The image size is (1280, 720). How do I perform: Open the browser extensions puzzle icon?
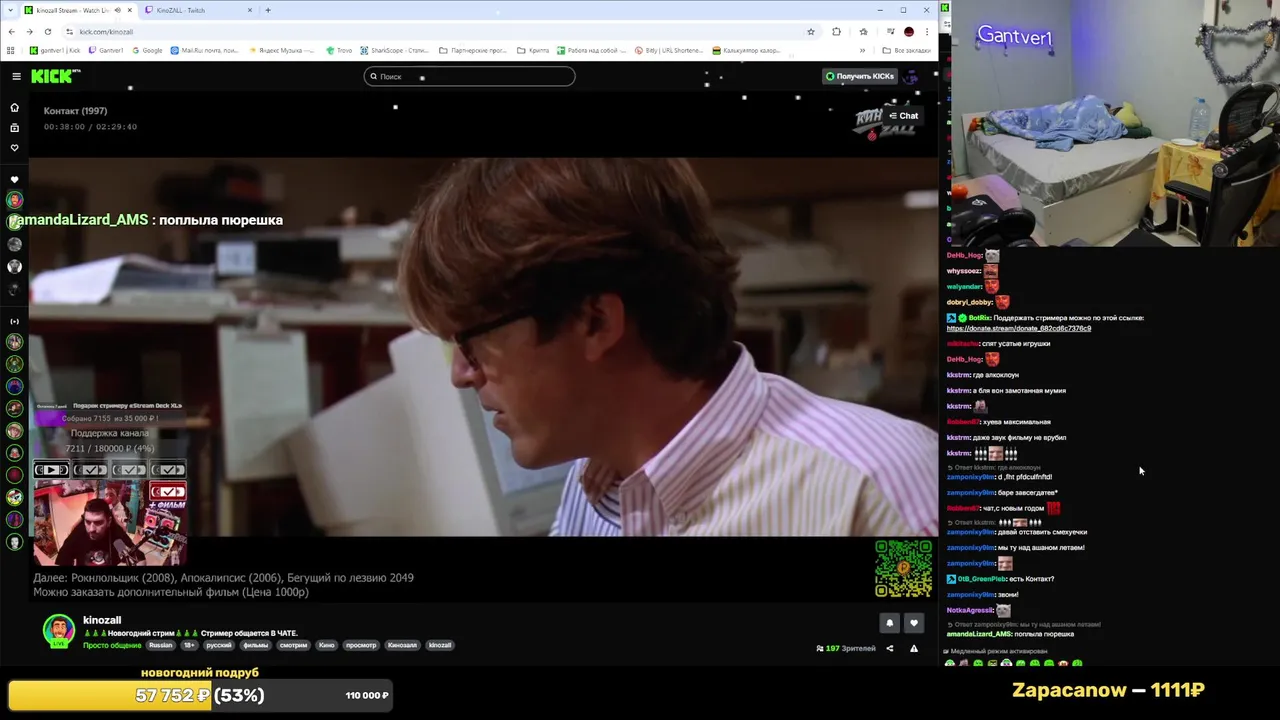click(x=836, y=31)
